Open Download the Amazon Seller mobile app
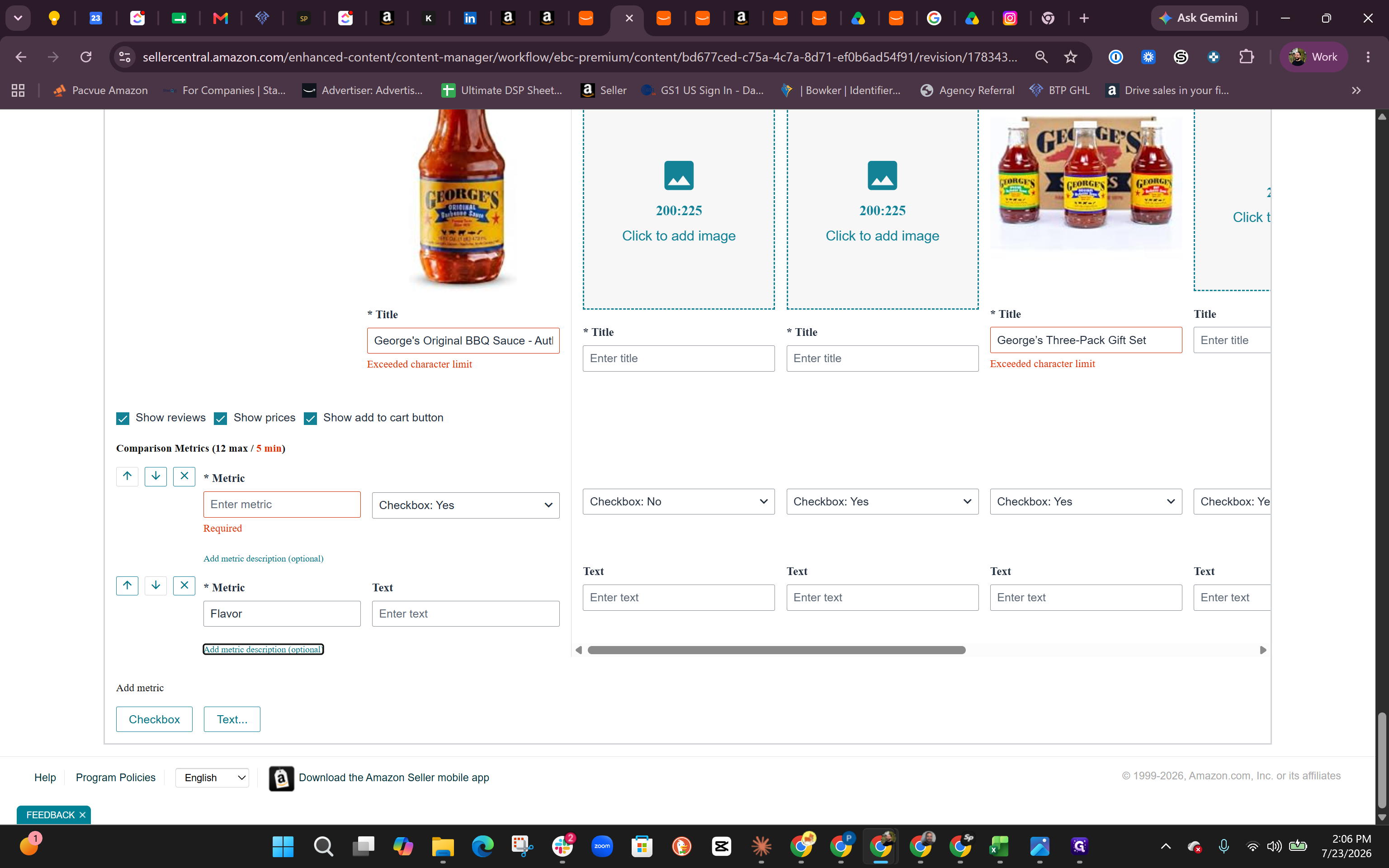The height and width of the screenshot is (868, 1389). click(x=379, y=778)
